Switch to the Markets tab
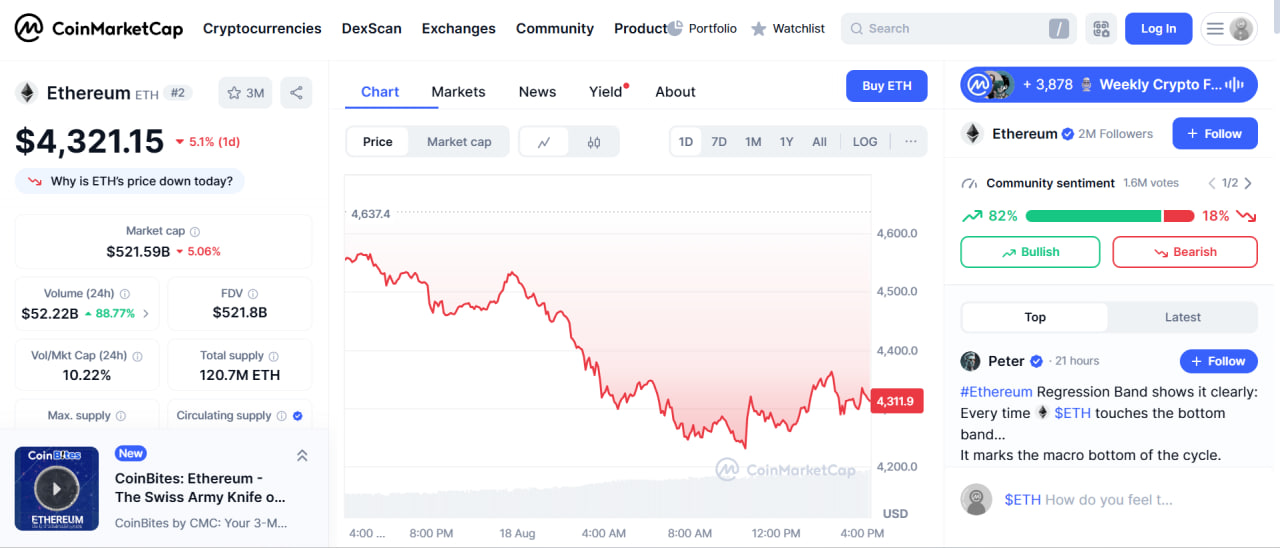1280x548 pixels. pyautogui.click(x=458, y=92)
